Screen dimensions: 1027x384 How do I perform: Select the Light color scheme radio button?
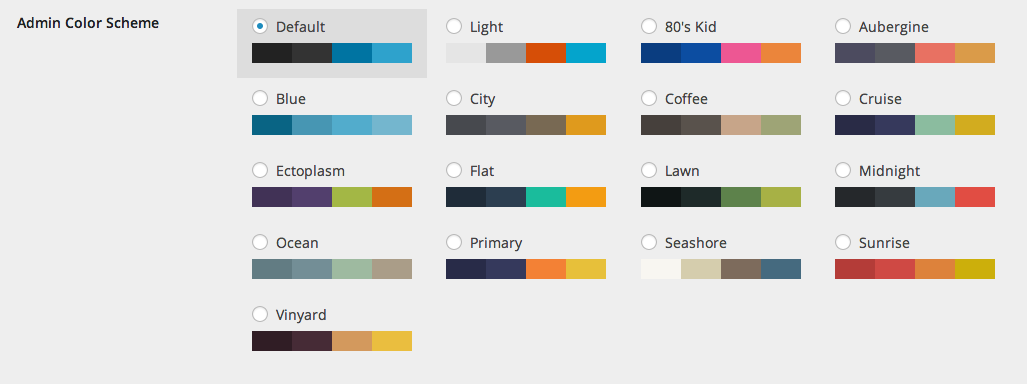(454, 26)
